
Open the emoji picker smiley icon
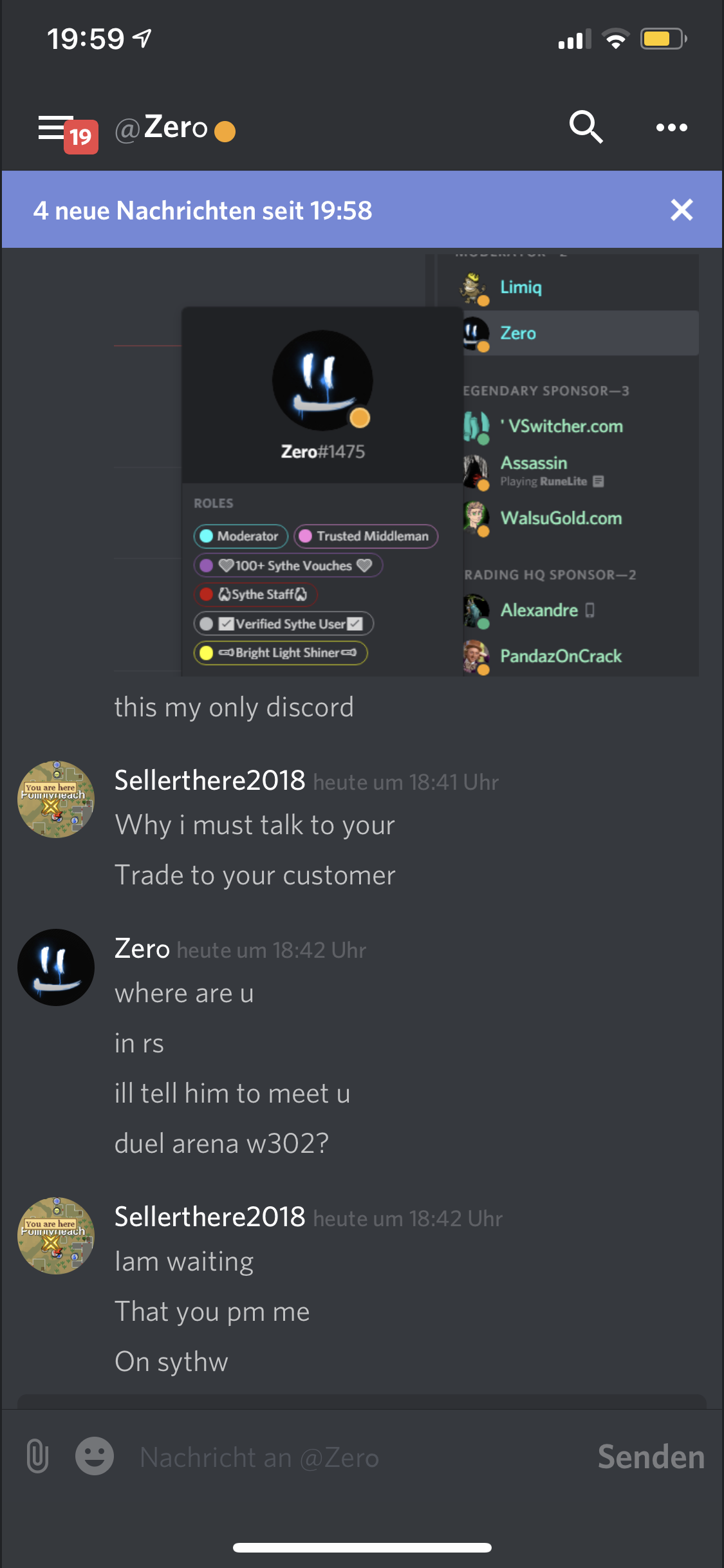point(95,1456)
